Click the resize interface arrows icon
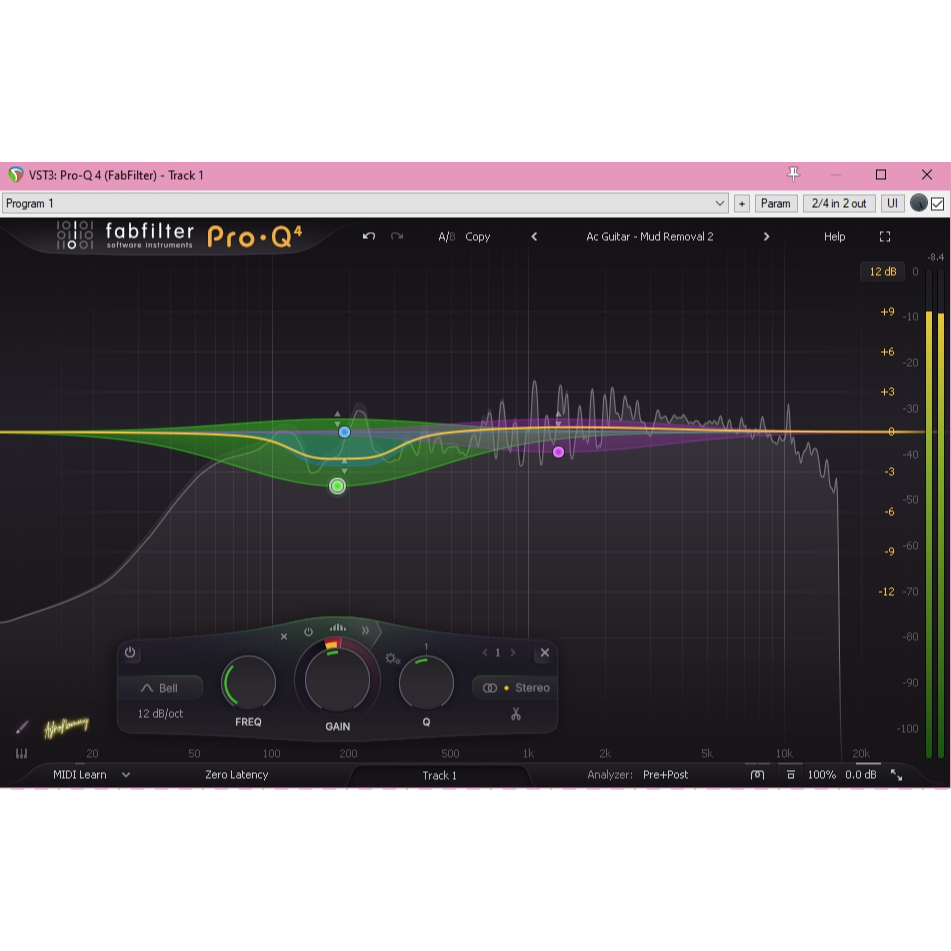Viewport: 951px width, 951px height. [x=896, y=775]
